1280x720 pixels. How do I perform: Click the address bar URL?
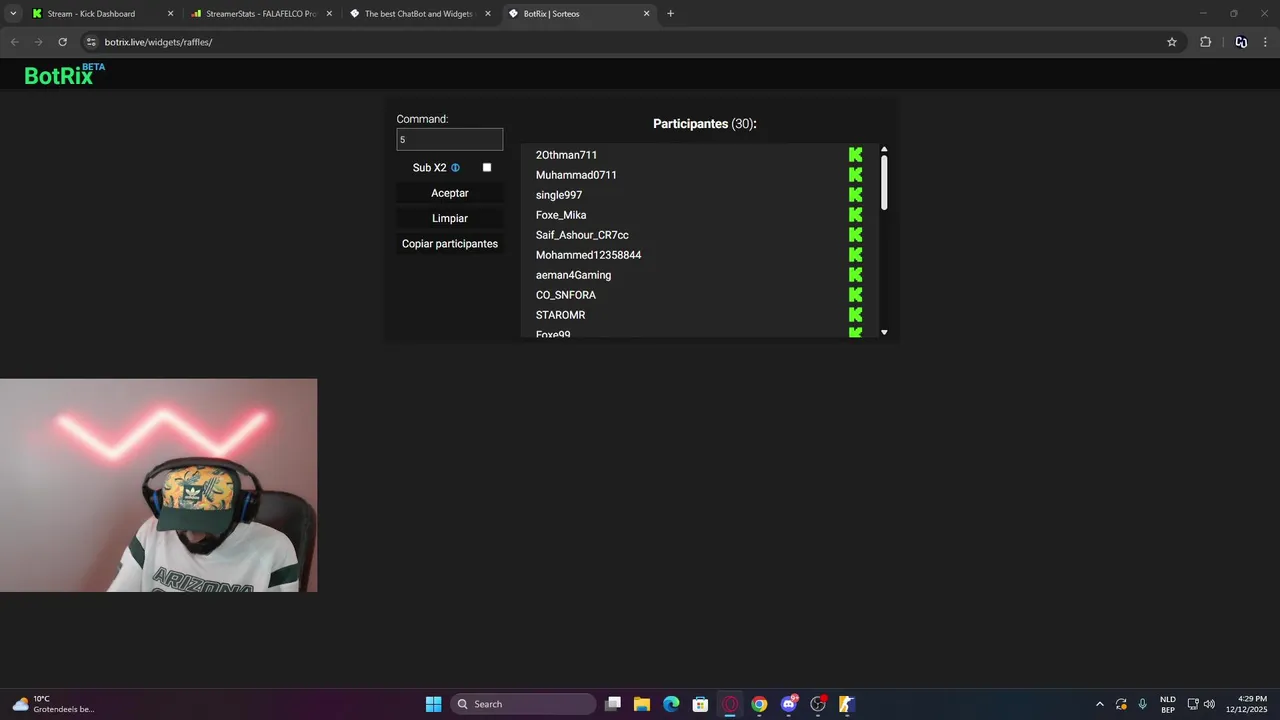pos(158,42)
